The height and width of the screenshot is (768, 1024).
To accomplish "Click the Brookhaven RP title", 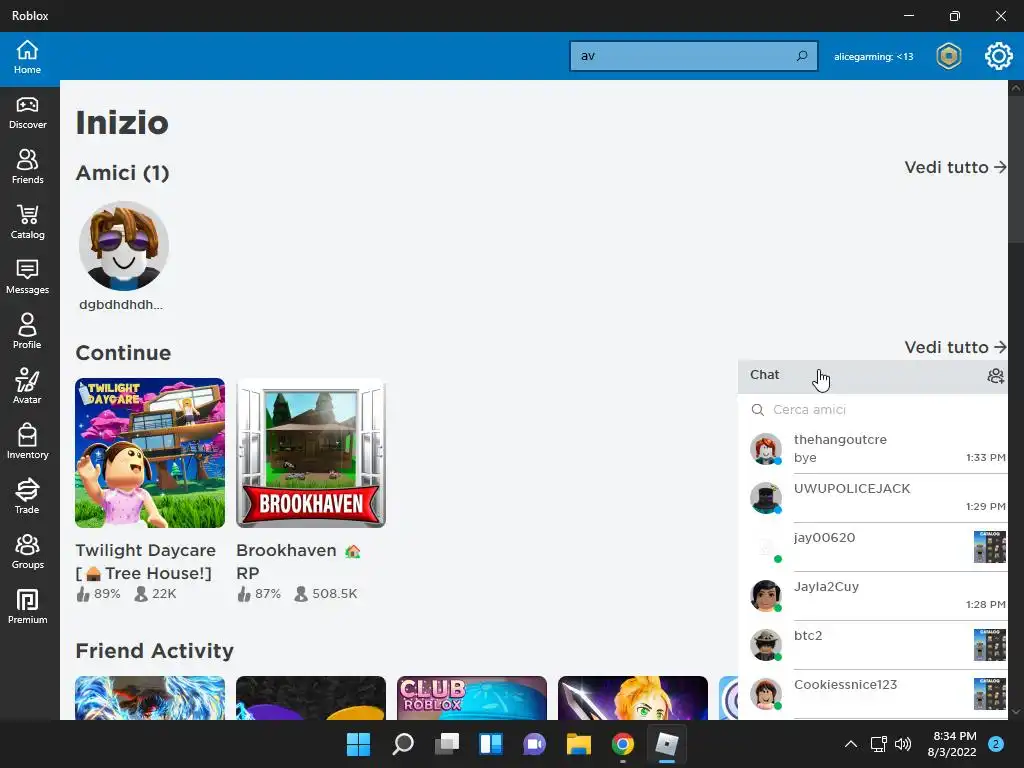I will tap(298, 562).
